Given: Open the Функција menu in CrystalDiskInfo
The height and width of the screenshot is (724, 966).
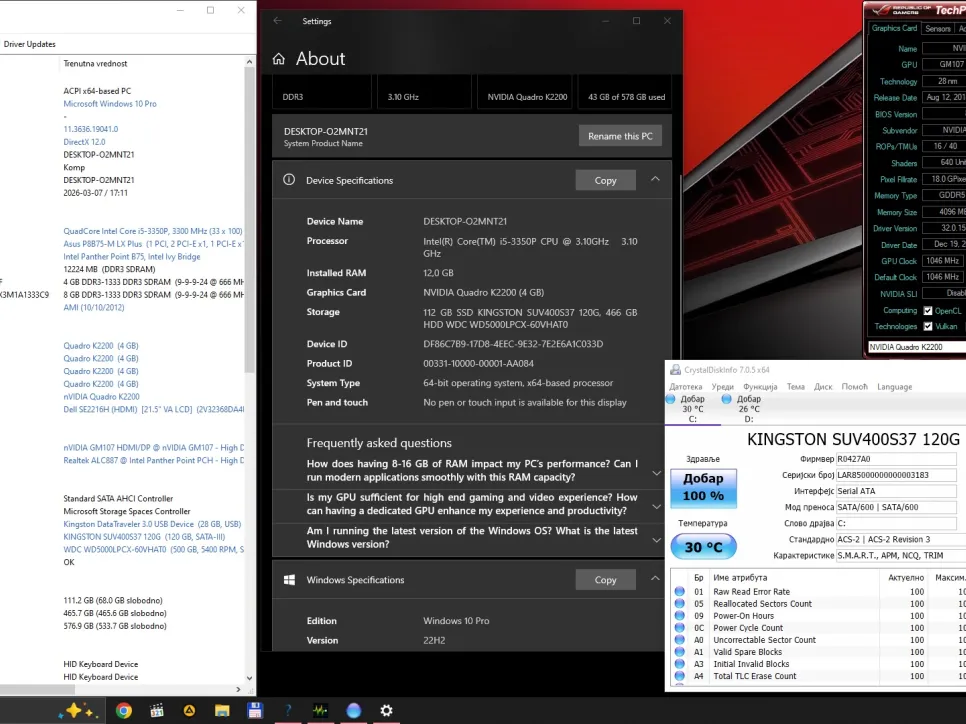Looking at the screenshot, I should [x=760, y=387].
